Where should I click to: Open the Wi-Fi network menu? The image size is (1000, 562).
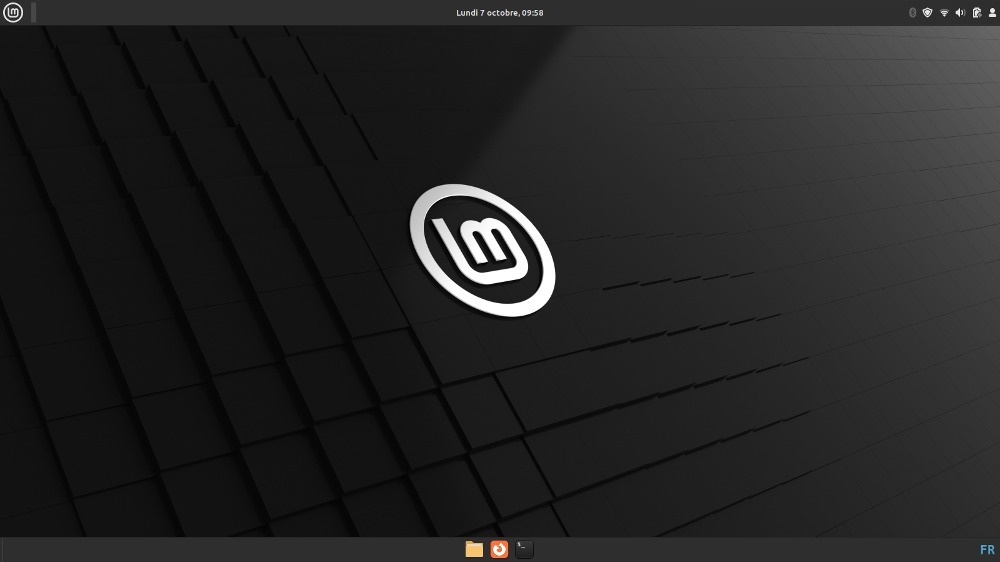coord(944,13)
